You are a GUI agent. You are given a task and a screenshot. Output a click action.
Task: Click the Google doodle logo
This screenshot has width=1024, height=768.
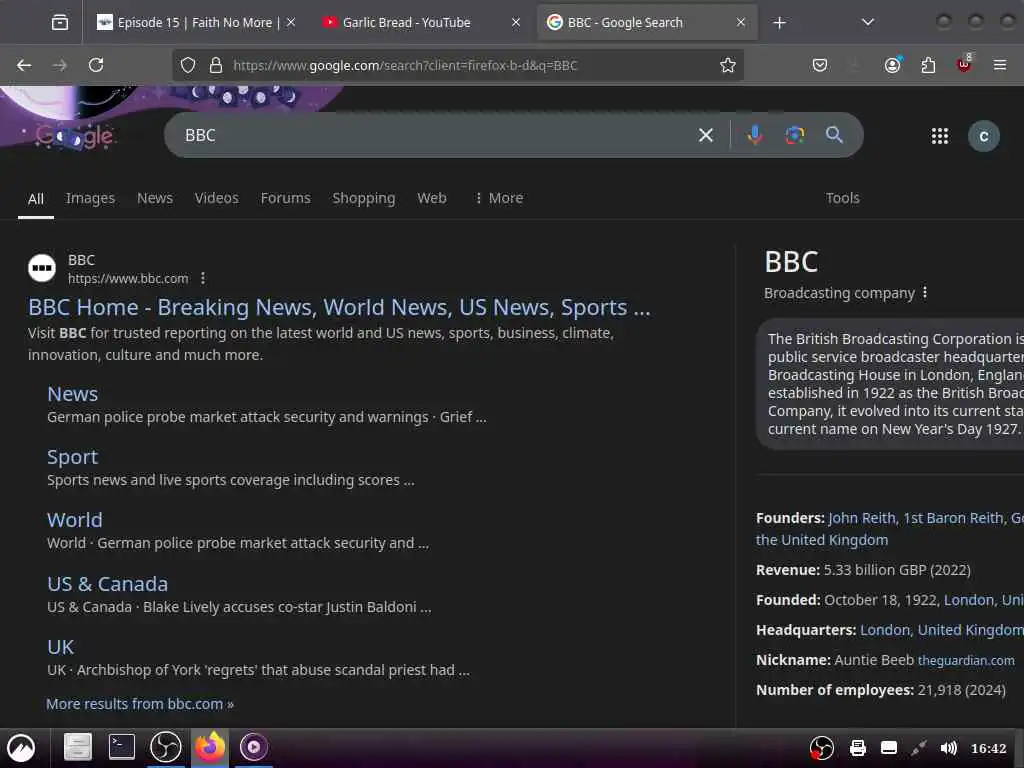[74, 136]
